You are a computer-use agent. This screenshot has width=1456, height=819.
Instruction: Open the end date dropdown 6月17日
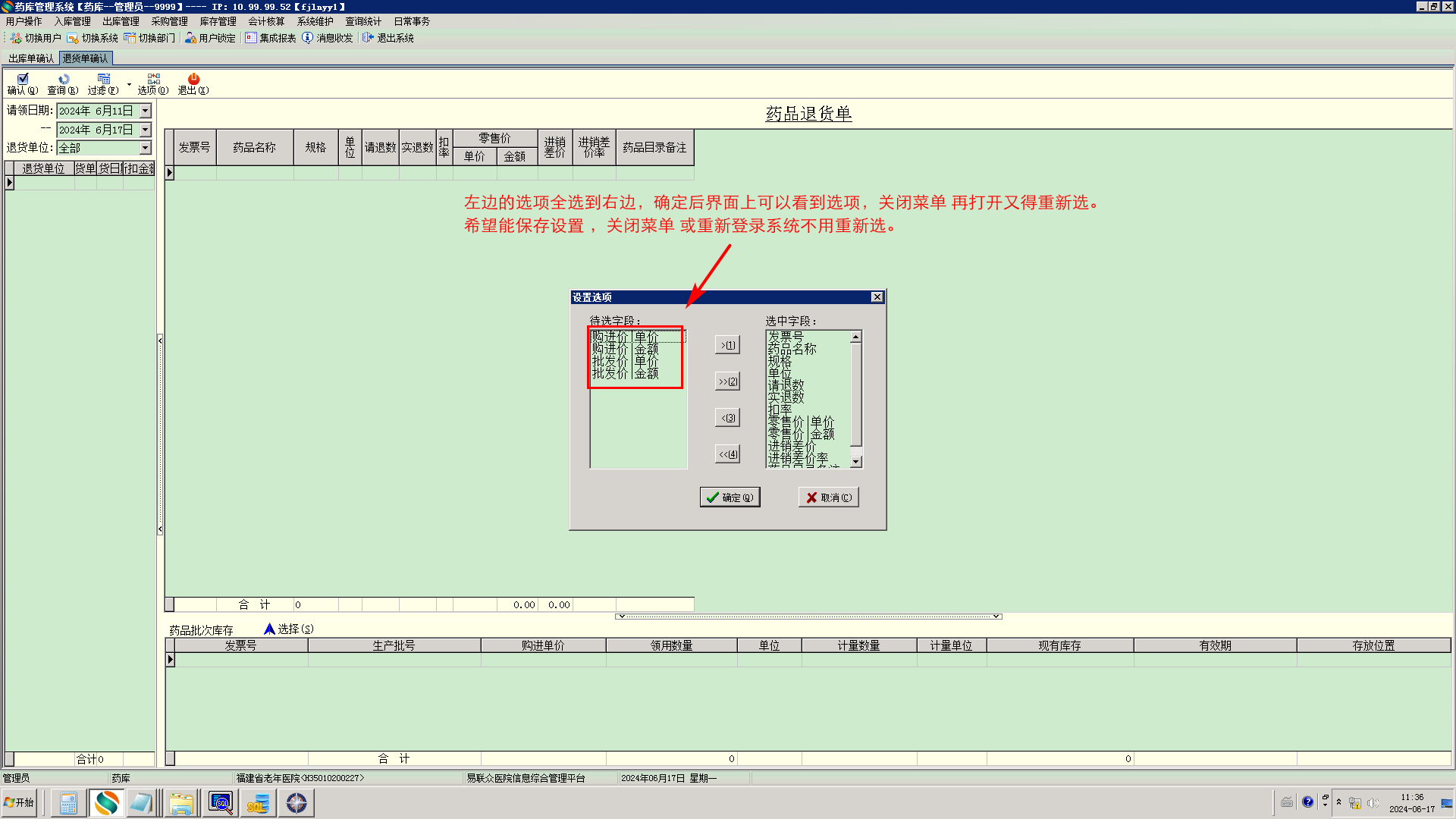[x=146, y=130]
